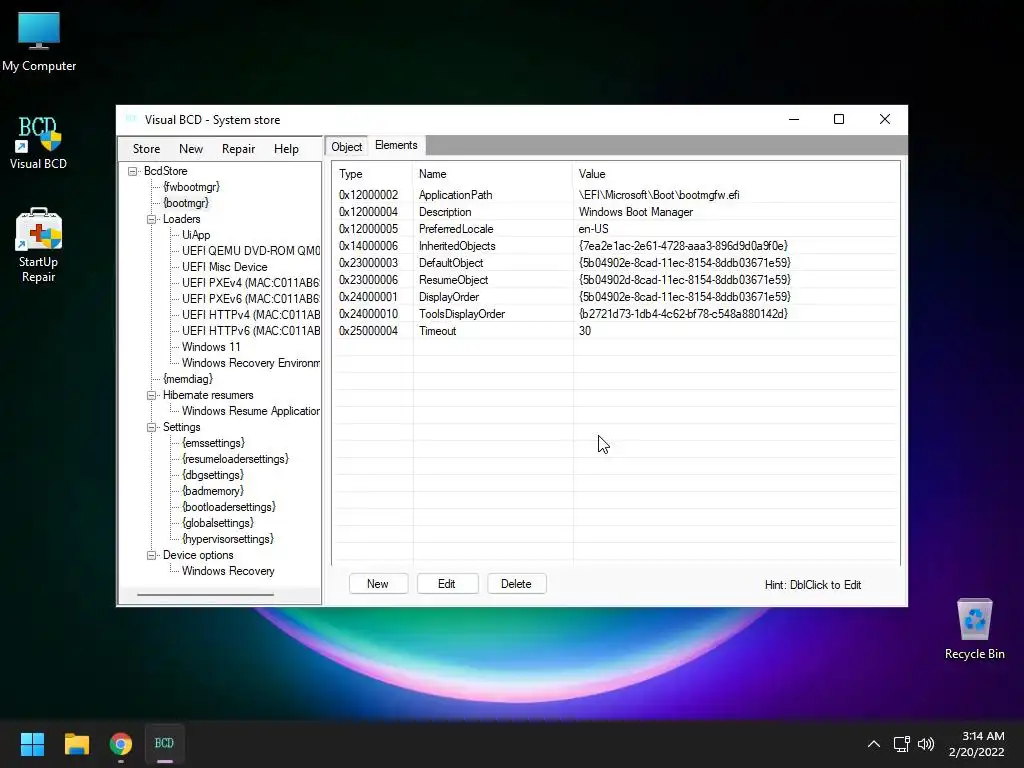The height and width of the screenshot is (768, 1024).
Task: Show hidden tray icons chevron
Action: point(874,744)
